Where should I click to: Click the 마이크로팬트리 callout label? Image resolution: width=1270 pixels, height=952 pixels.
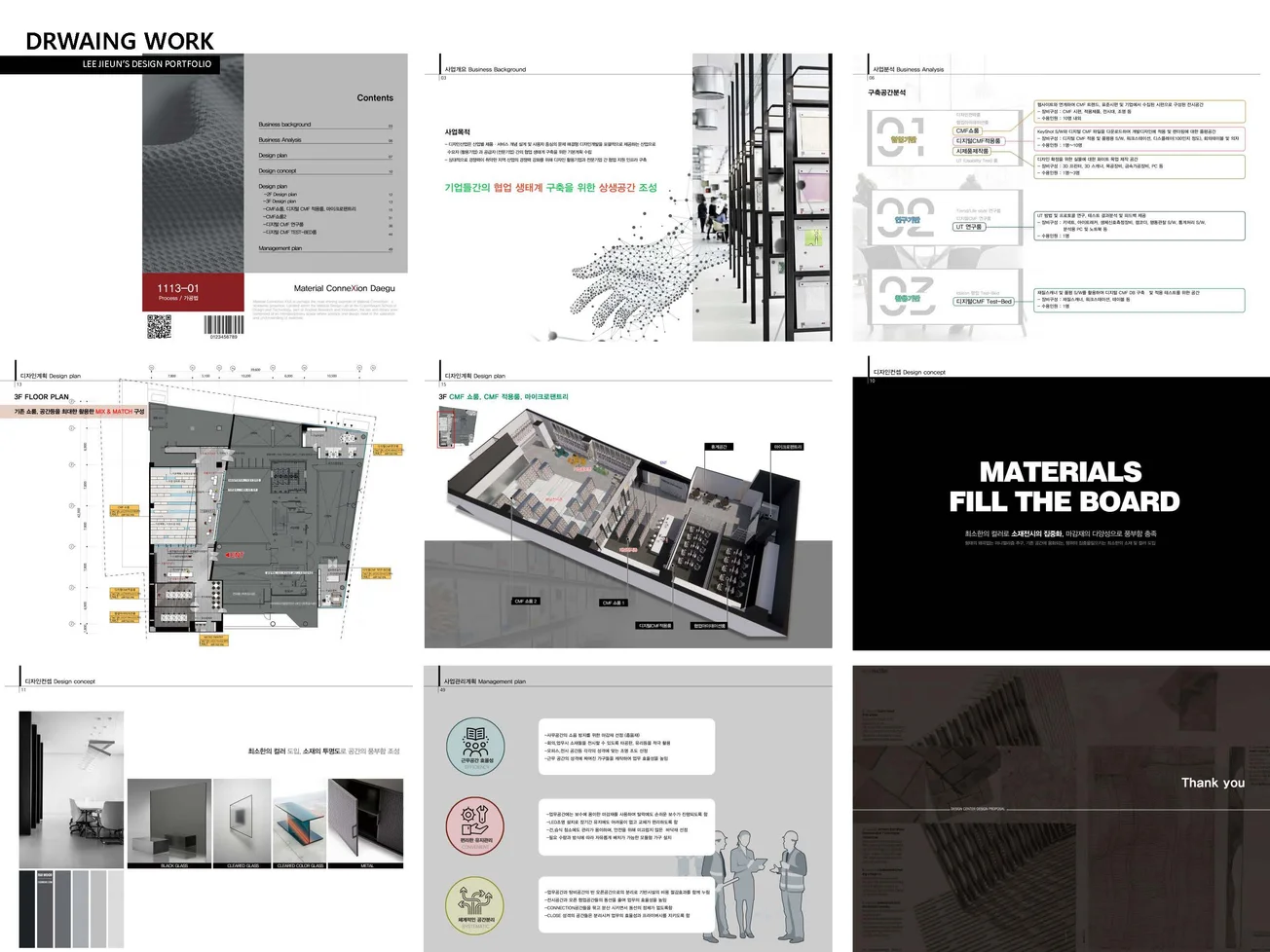pos(788,447)
